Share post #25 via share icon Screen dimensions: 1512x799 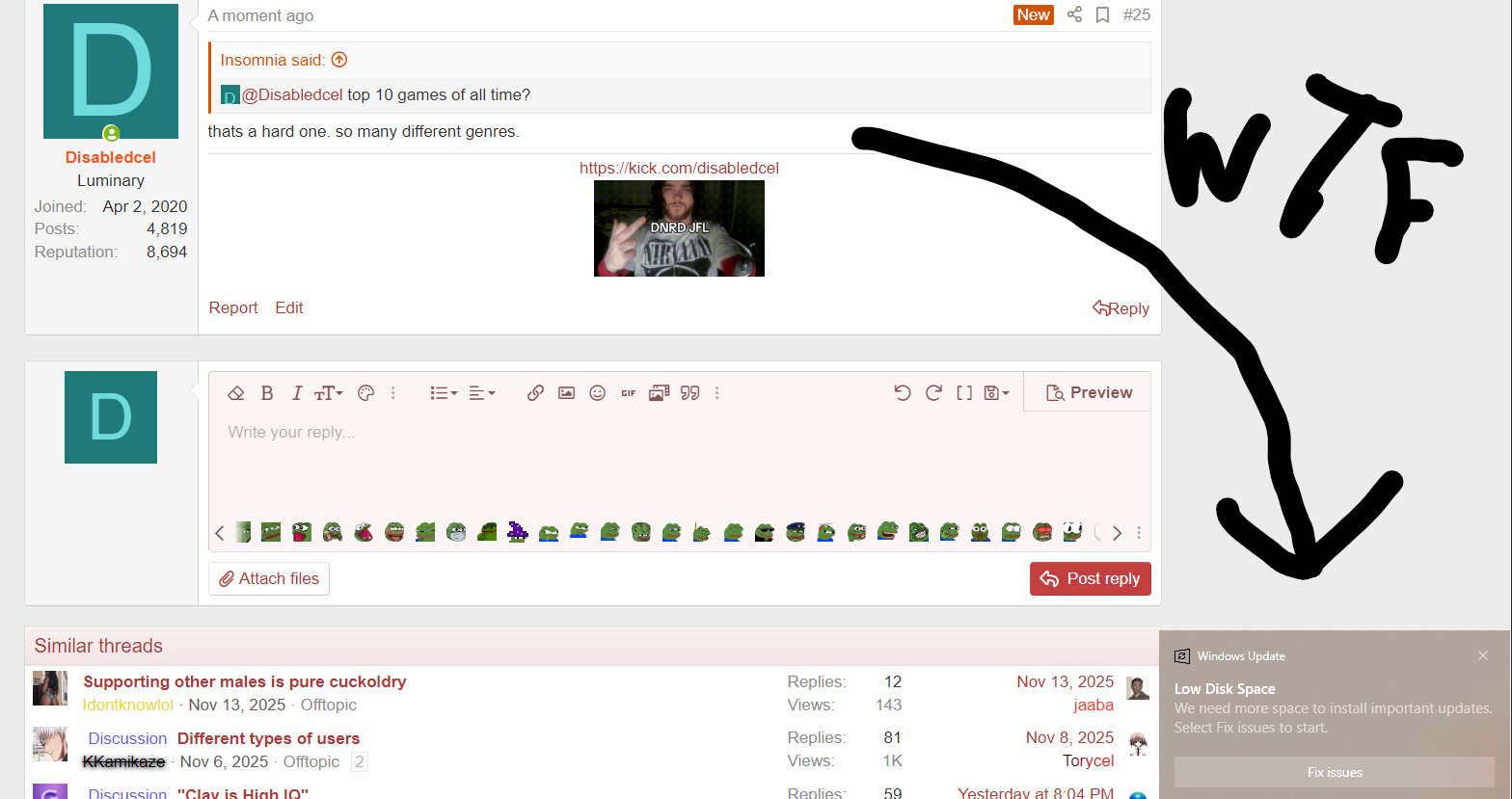[1074, 15]
